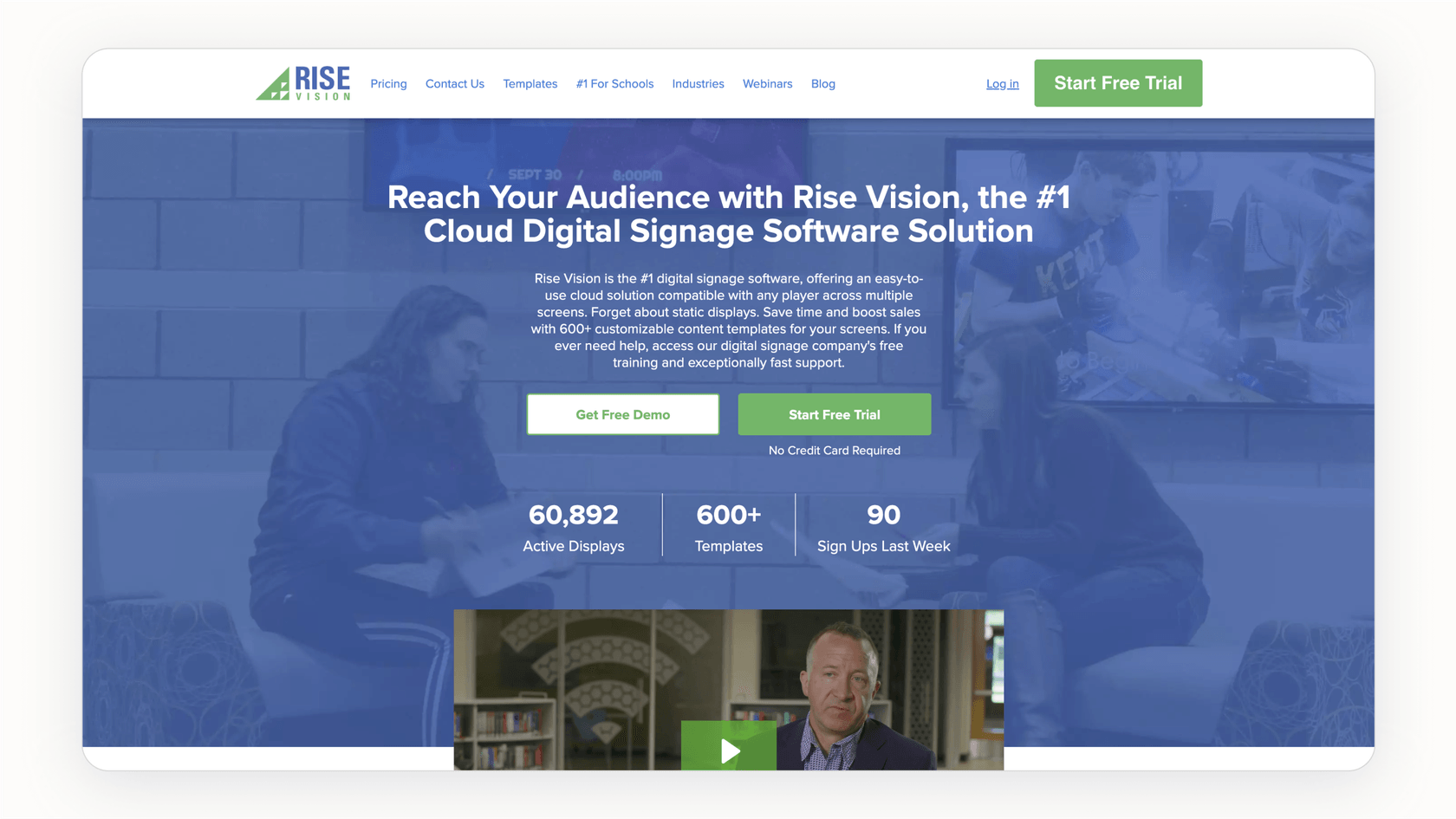Open the Pricing page
Screen dimensions: 1456x819
(x=388, y=83)
